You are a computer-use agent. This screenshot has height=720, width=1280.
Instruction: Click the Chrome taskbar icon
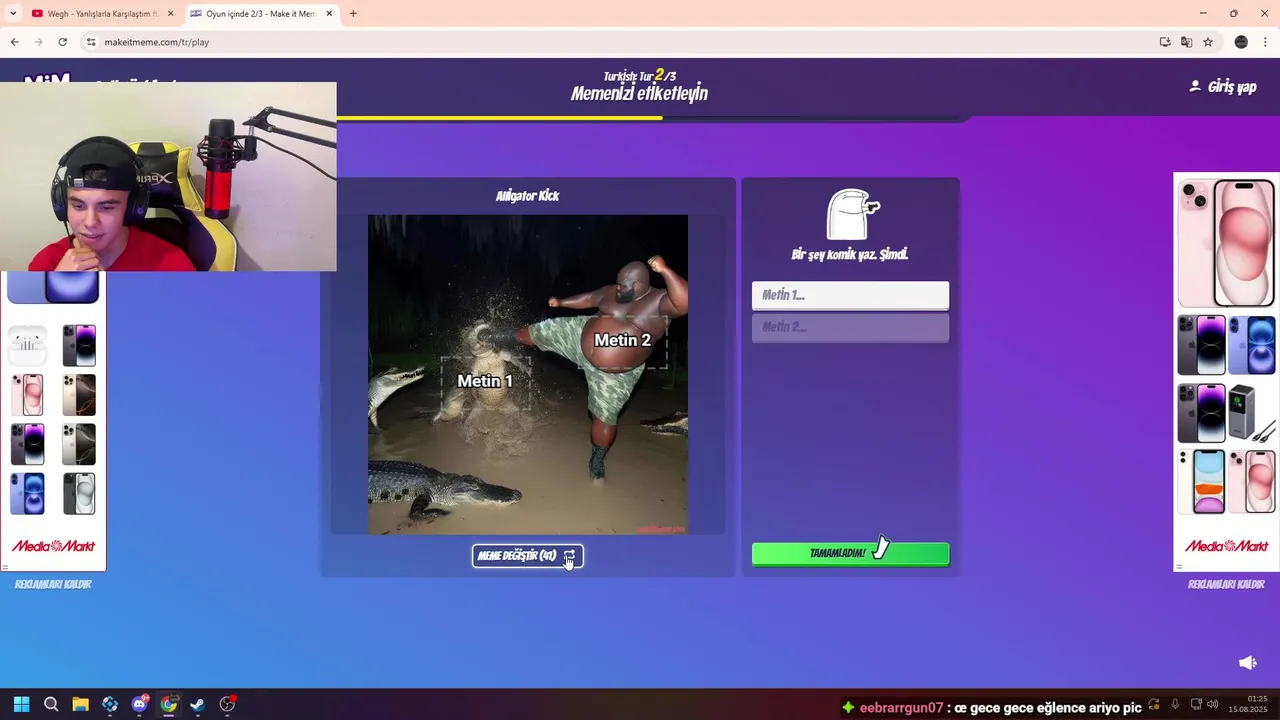tap(168, 704)
